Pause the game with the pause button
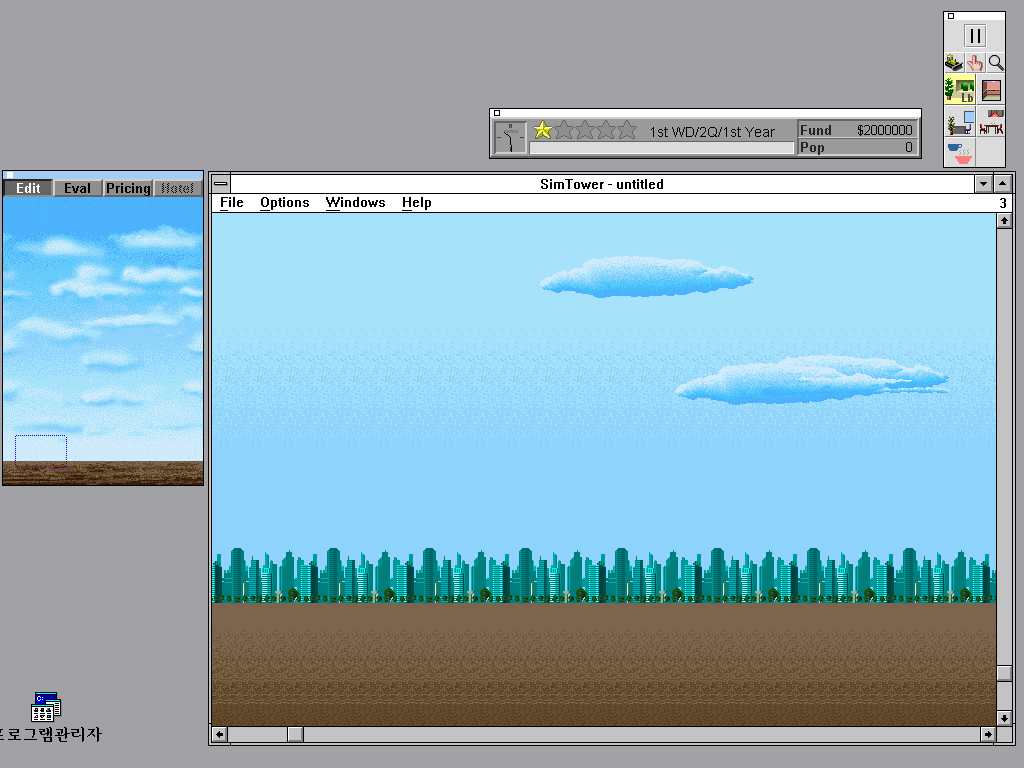1024x768 pixels. [x=975, y=36]
